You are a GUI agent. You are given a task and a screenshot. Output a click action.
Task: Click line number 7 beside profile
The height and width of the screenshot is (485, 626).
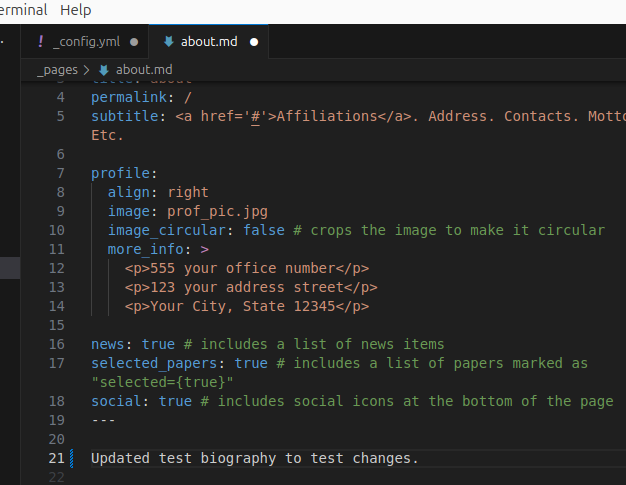pos(60,173)
